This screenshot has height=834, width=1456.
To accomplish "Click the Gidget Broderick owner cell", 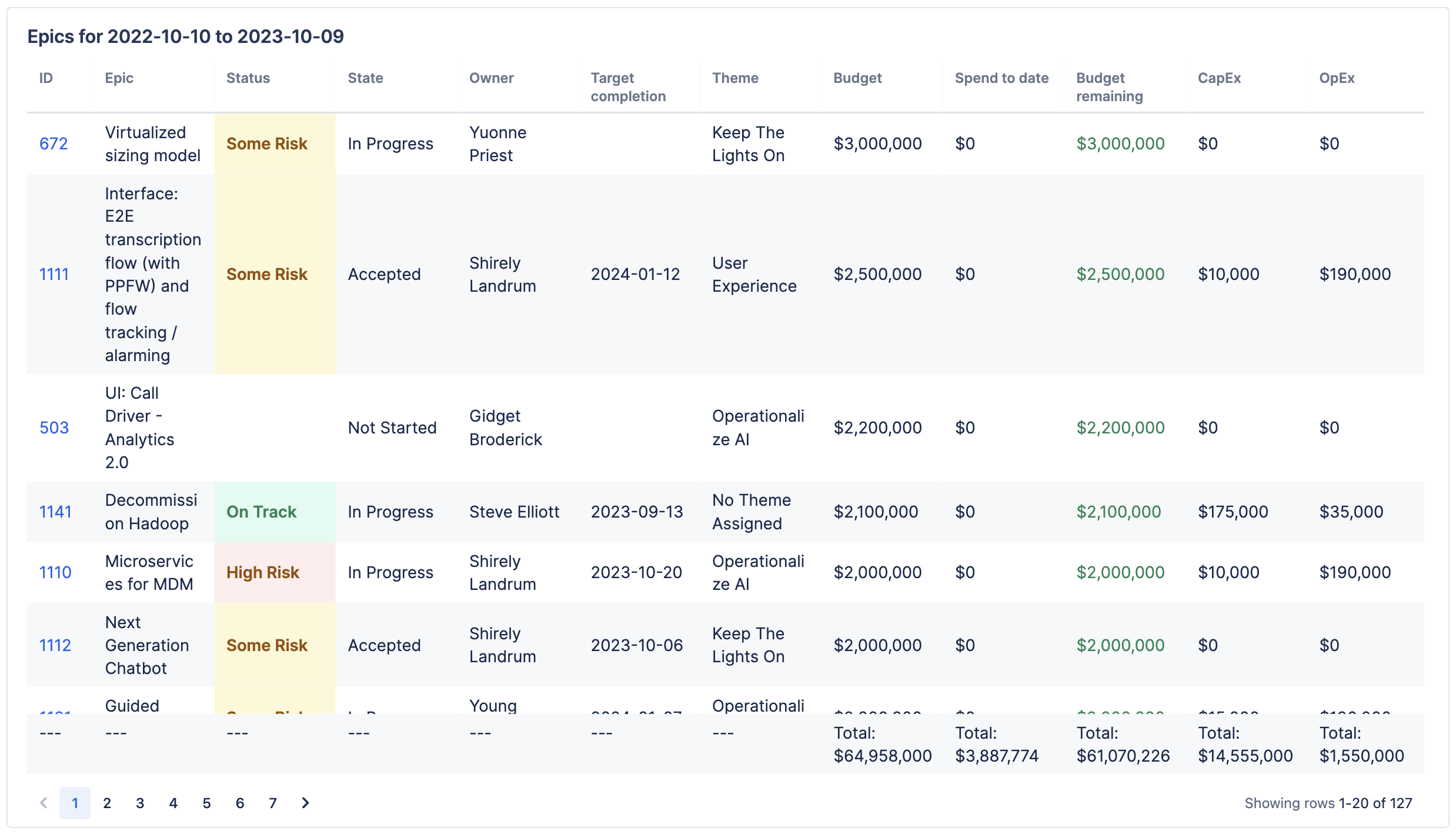I will [506, 428].
